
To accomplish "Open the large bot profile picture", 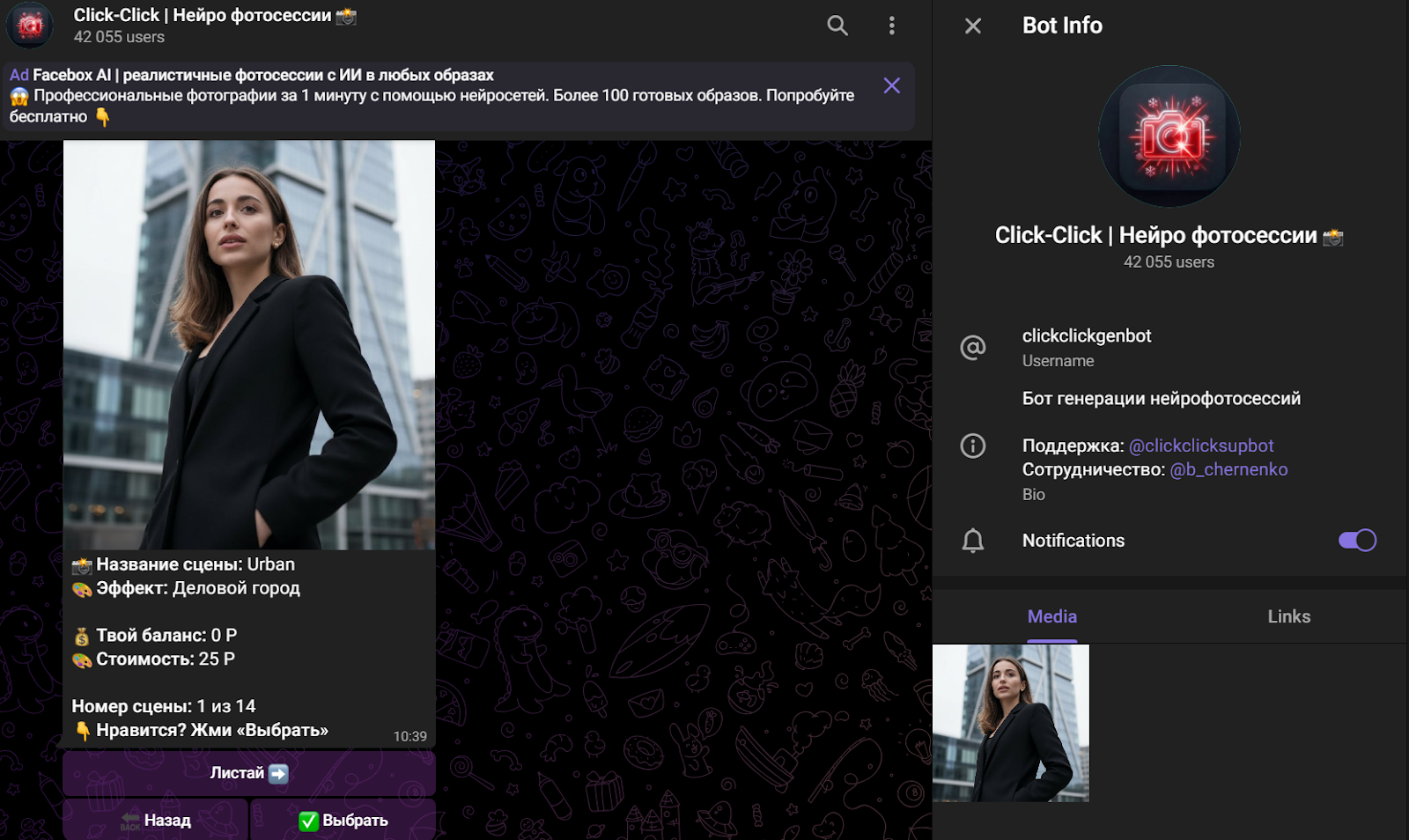I will tap(1169, 136).
